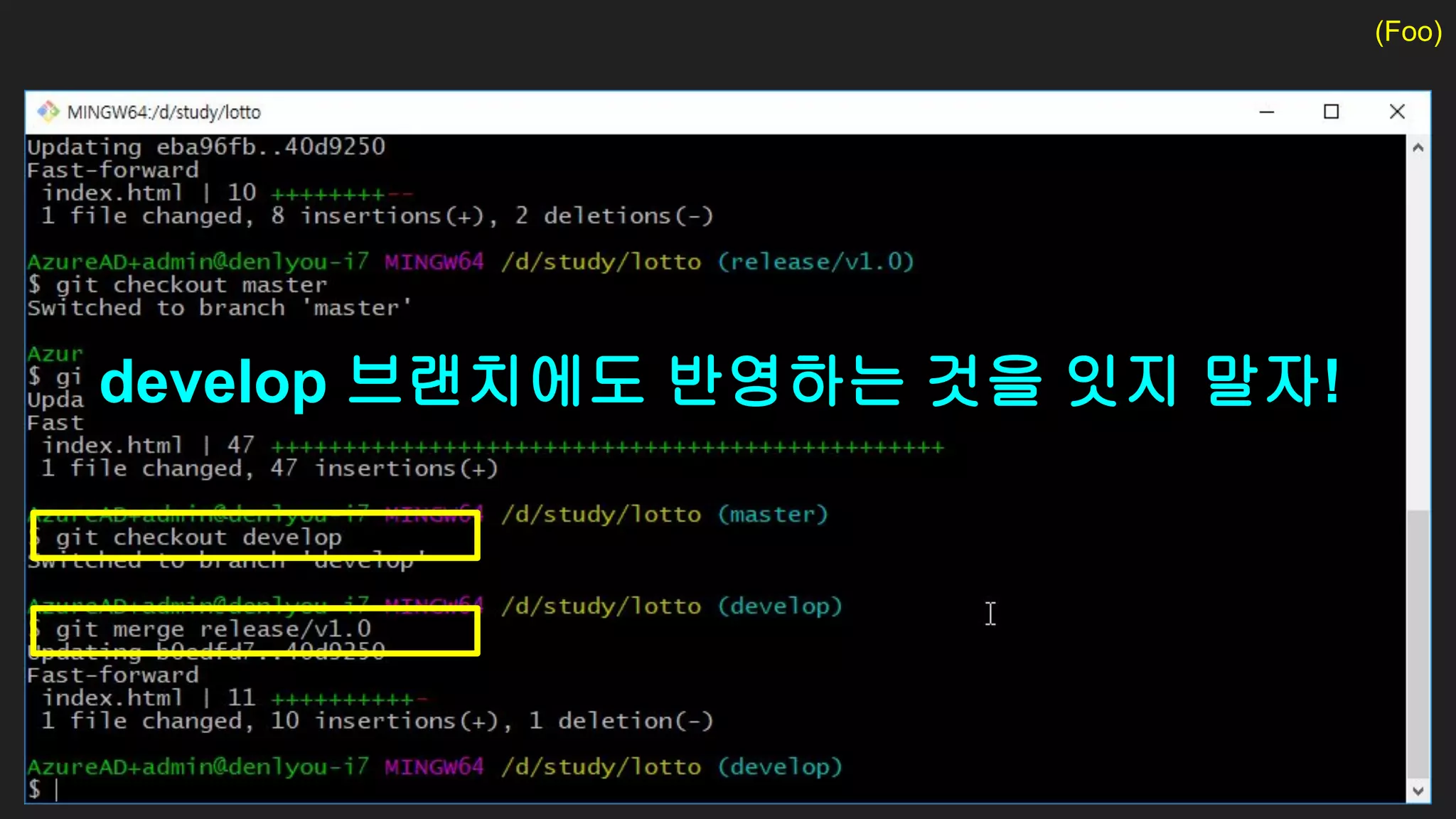Image resolution: width=1456 pixels, height=819 pixels.
Task: Click the first 'Fast-forward' output line
Action: (113, 171)
